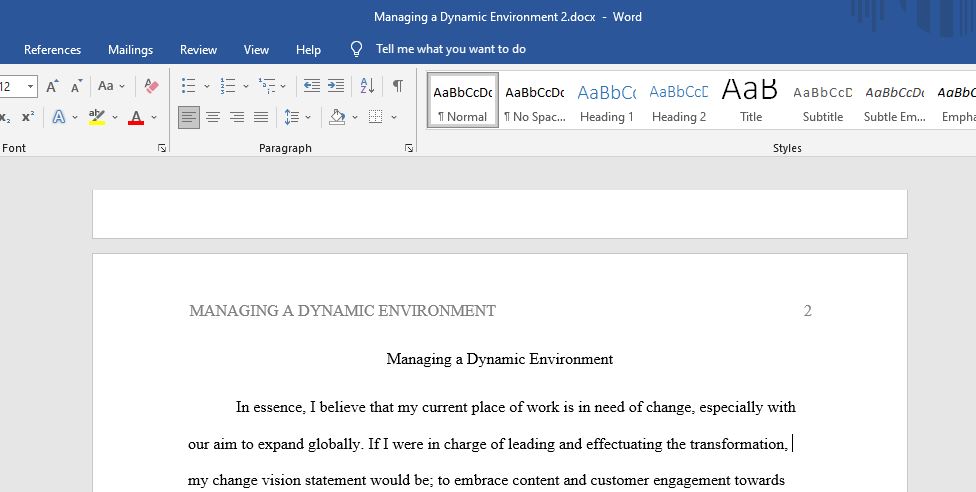
Task: Decrease paragraph indent
Action: click(312, 86)
